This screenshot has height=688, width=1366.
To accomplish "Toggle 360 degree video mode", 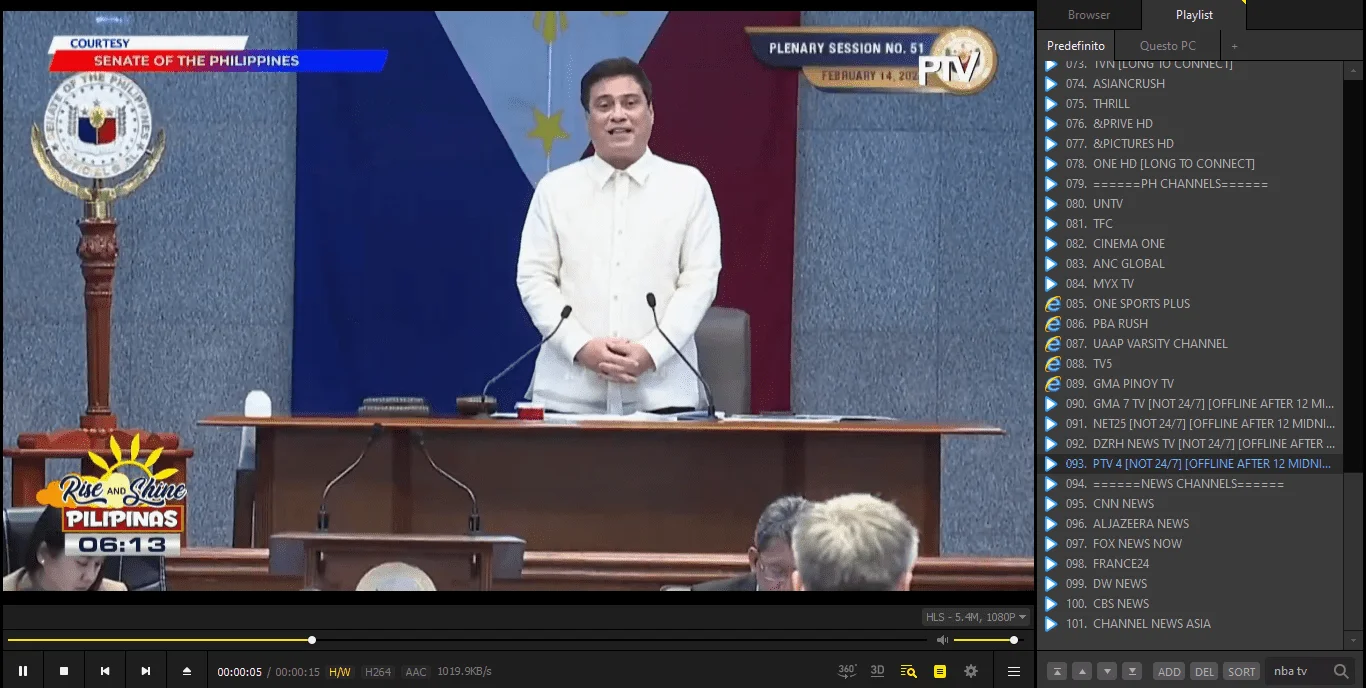I will [847, 671].
